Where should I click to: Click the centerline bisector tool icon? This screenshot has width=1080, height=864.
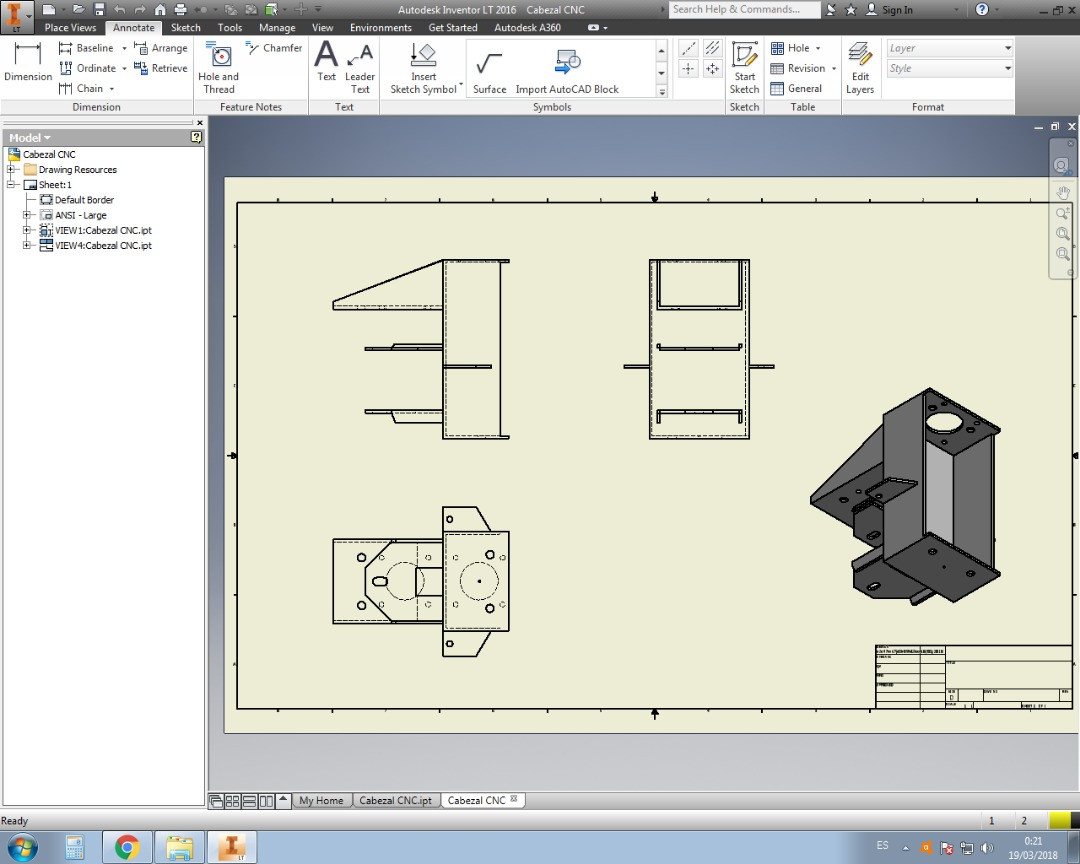coord(712,48)
